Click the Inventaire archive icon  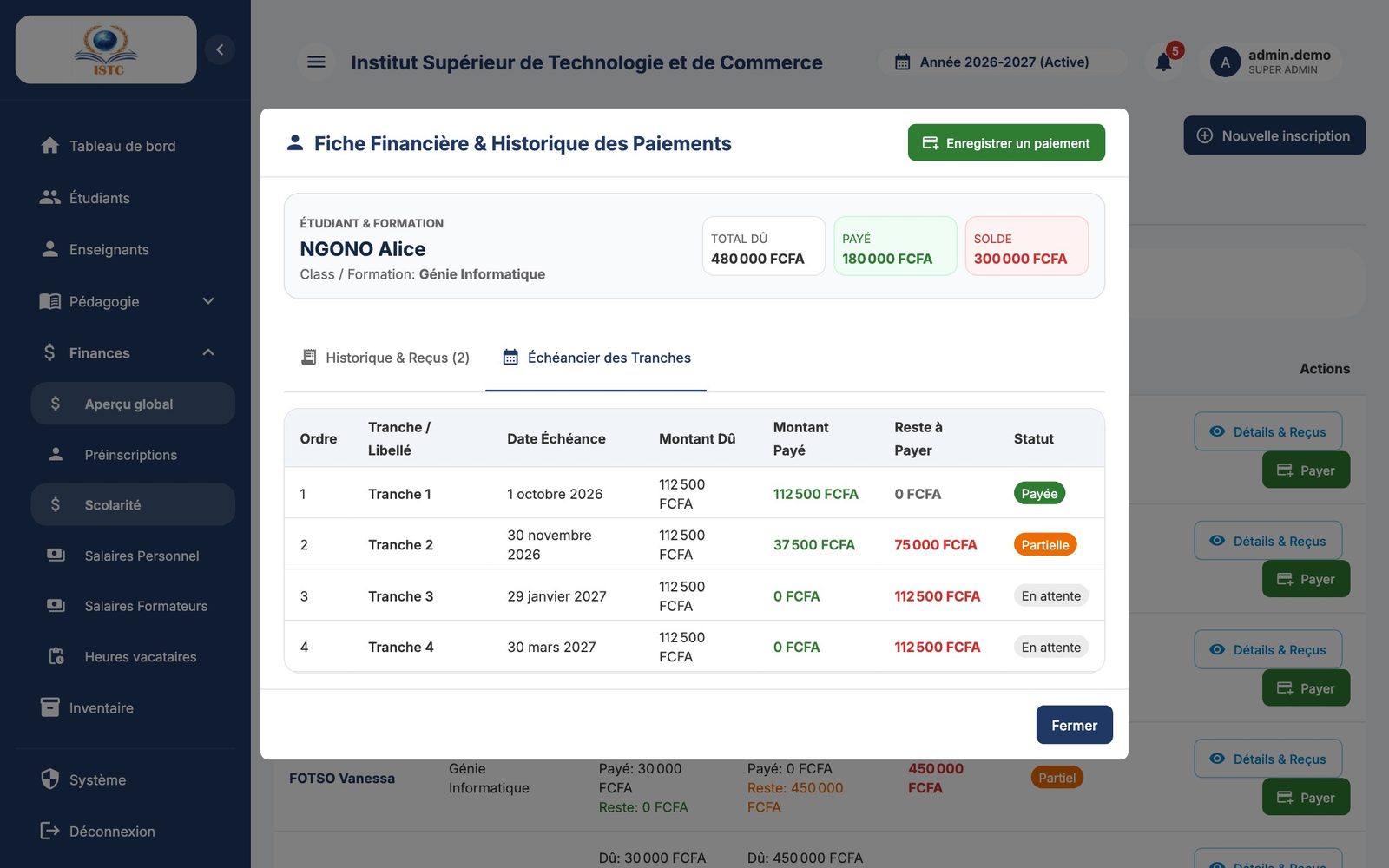[x=50, y=707]
